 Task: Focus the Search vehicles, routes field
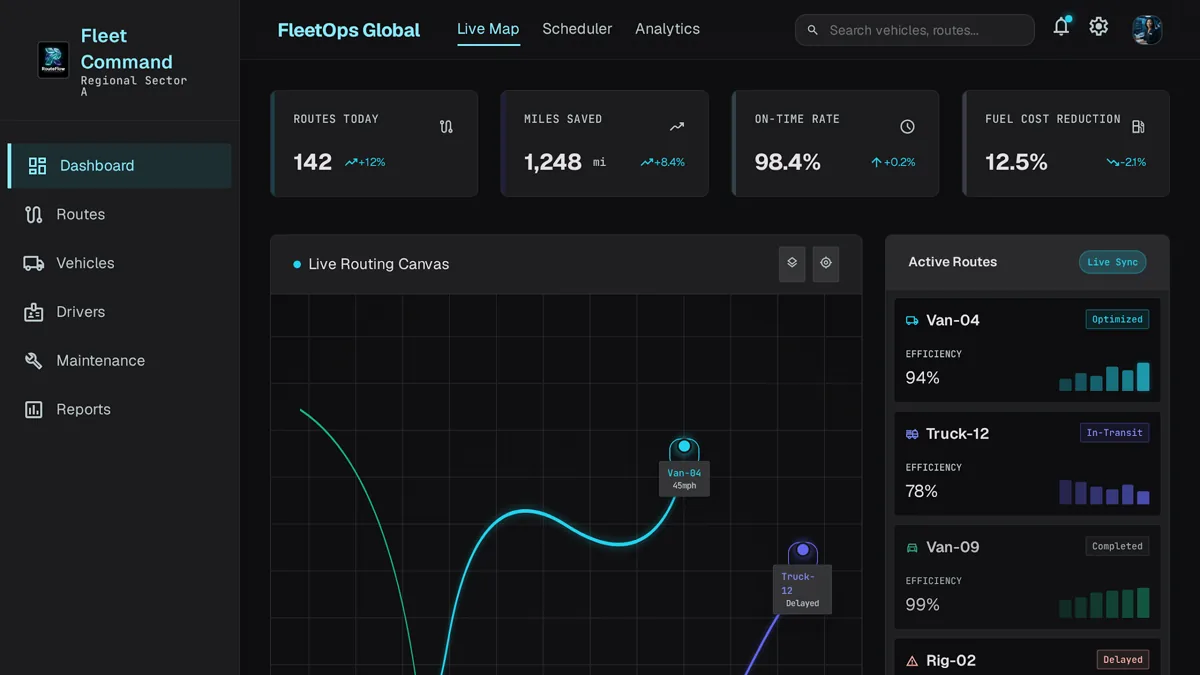tap(915, 30)
